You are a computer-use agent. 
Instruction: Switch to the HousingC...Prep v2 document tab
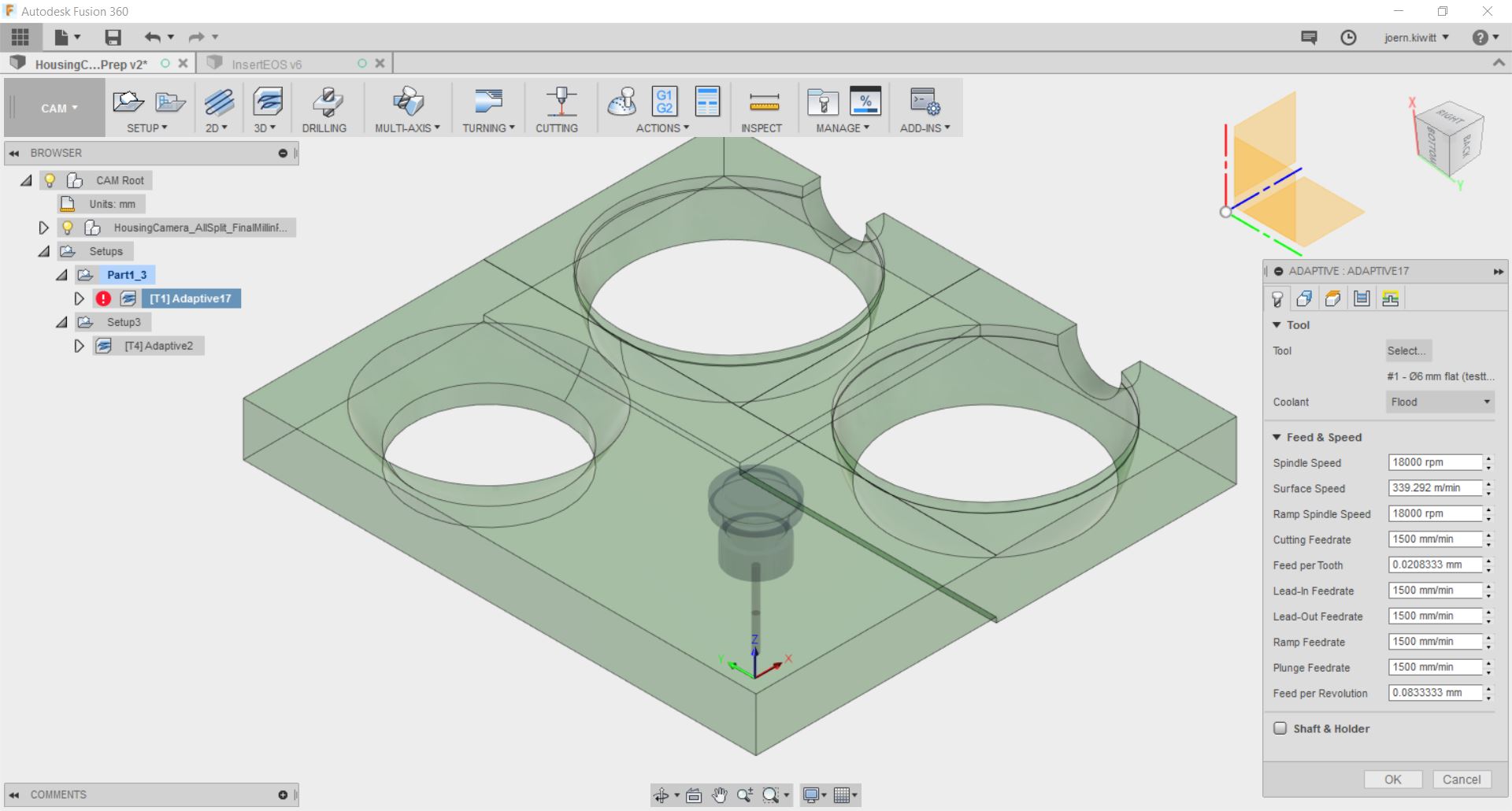(x=91, y=64)
